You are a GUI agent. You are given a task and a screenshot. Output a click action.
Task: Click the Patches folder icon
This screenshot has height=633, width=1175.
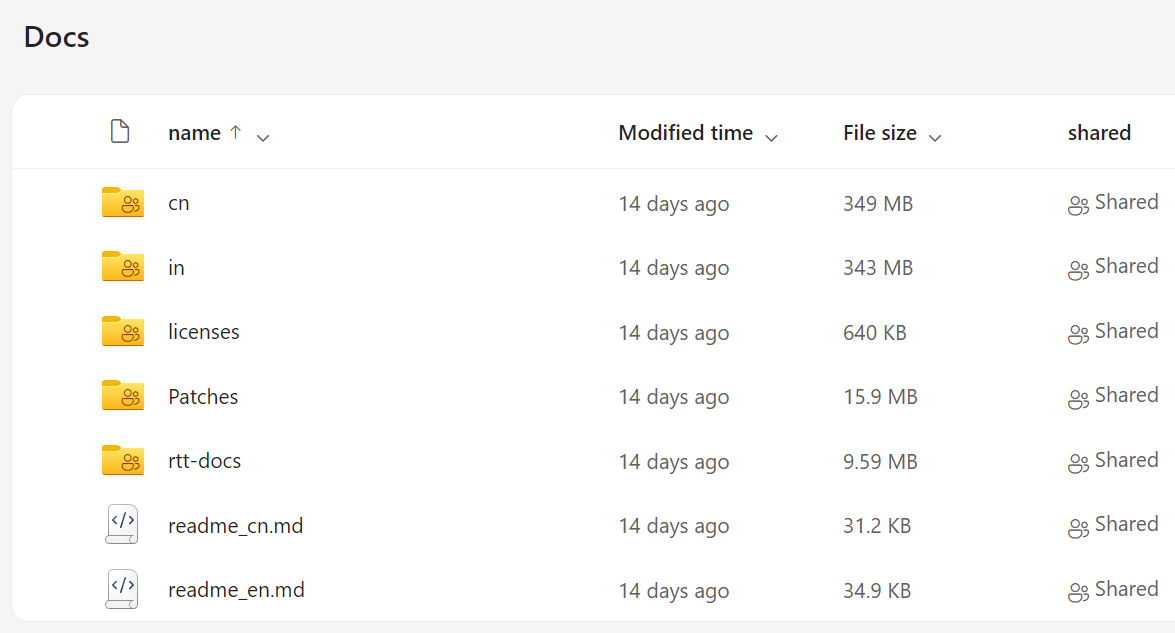pyautogui.click(x=123, y=396)
